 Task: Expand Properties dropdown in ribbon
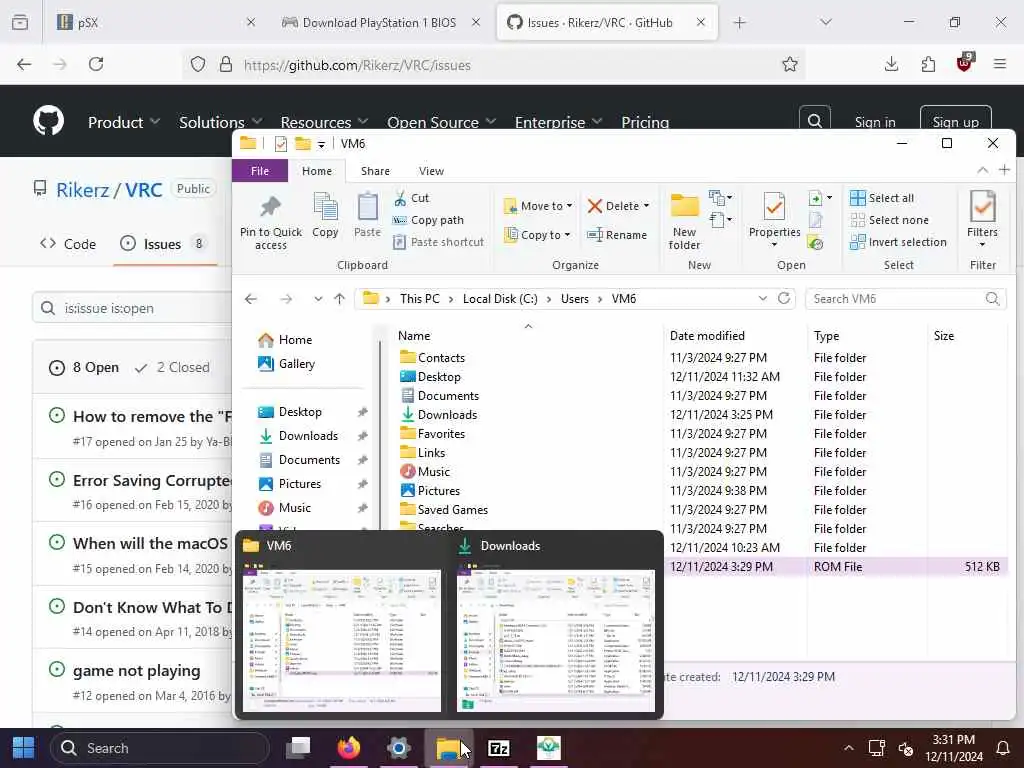[774, 245]
